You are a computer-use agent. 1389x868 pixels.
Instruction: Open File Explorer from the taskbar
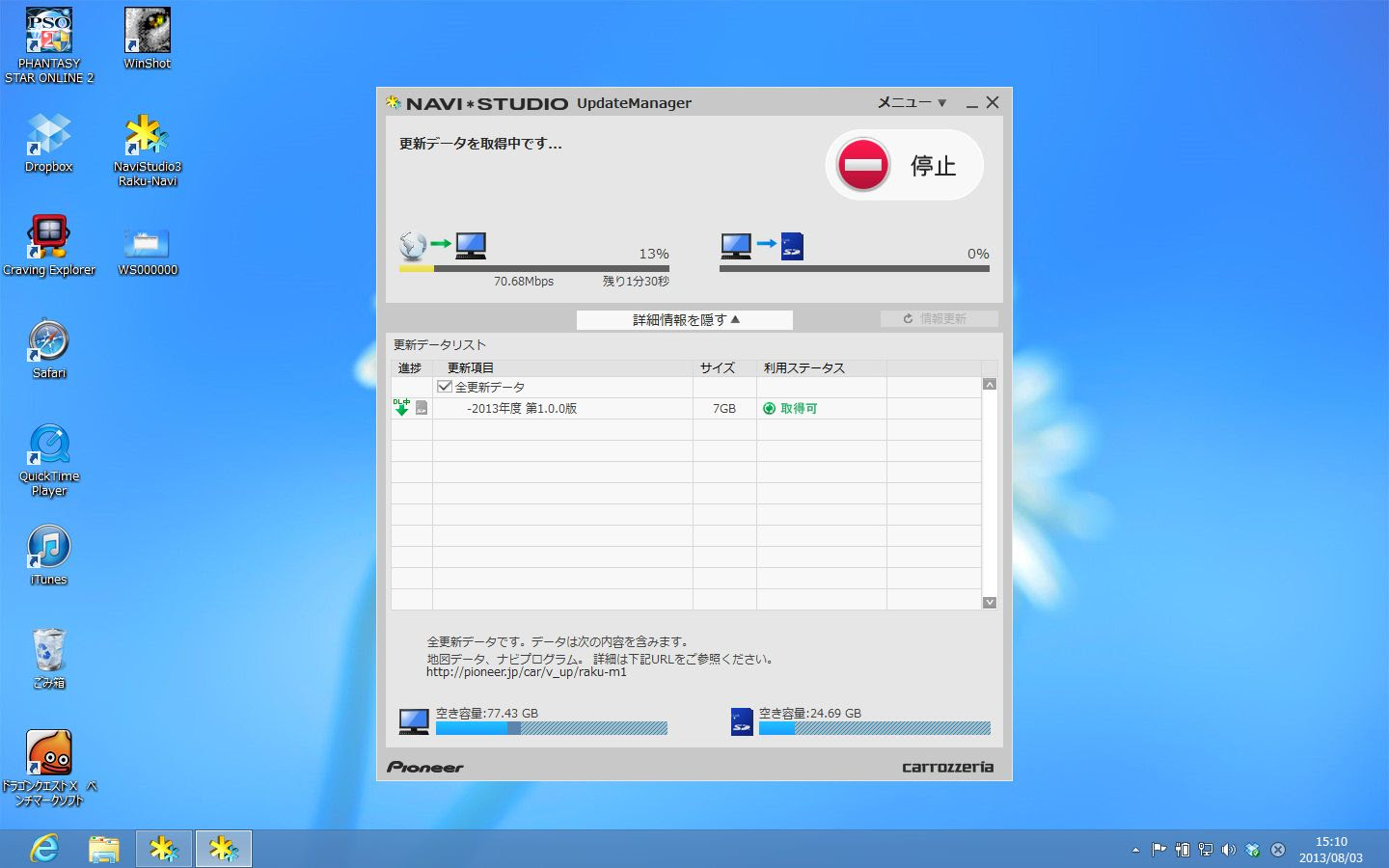[x=104, y=849]
